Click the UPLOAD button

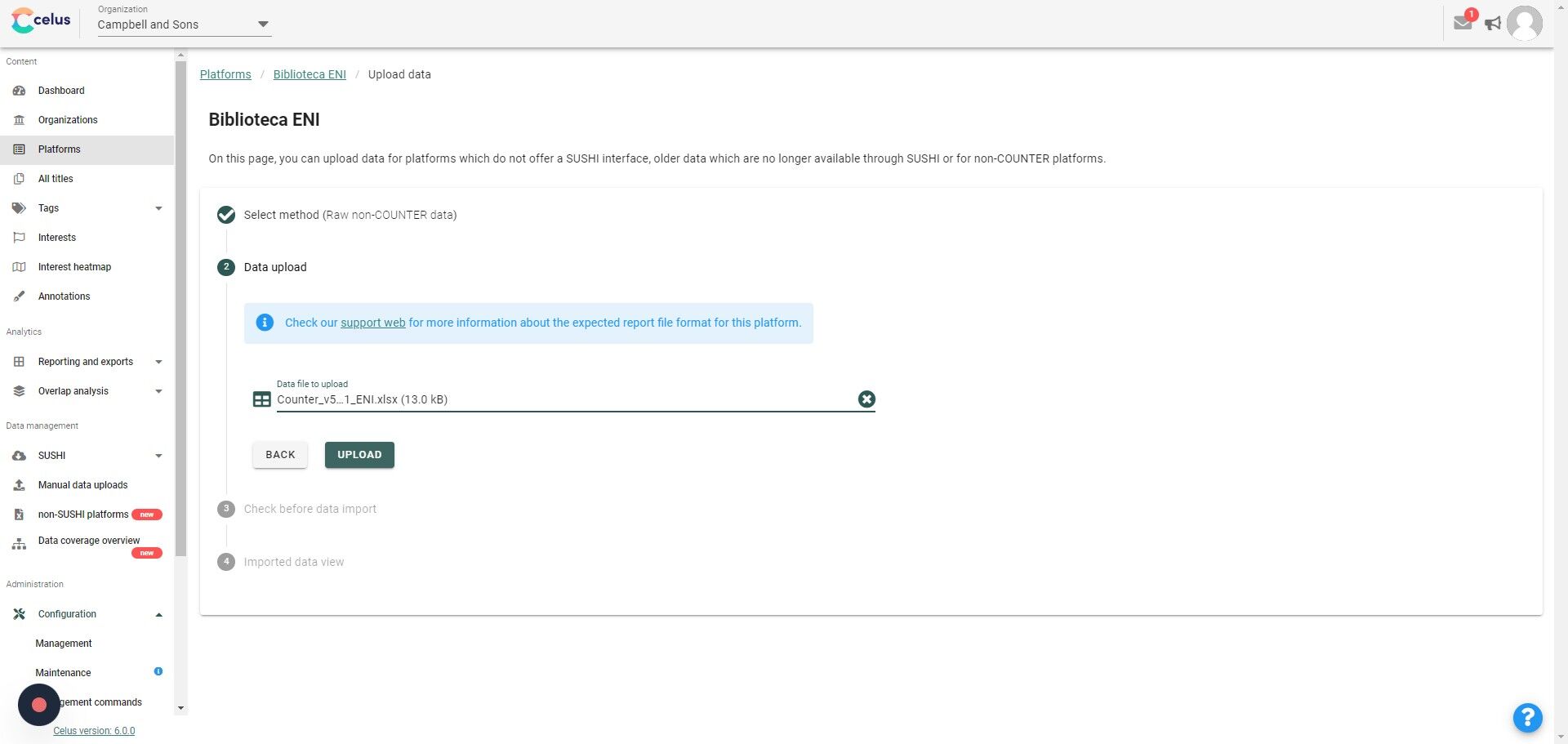coord(359,455)
